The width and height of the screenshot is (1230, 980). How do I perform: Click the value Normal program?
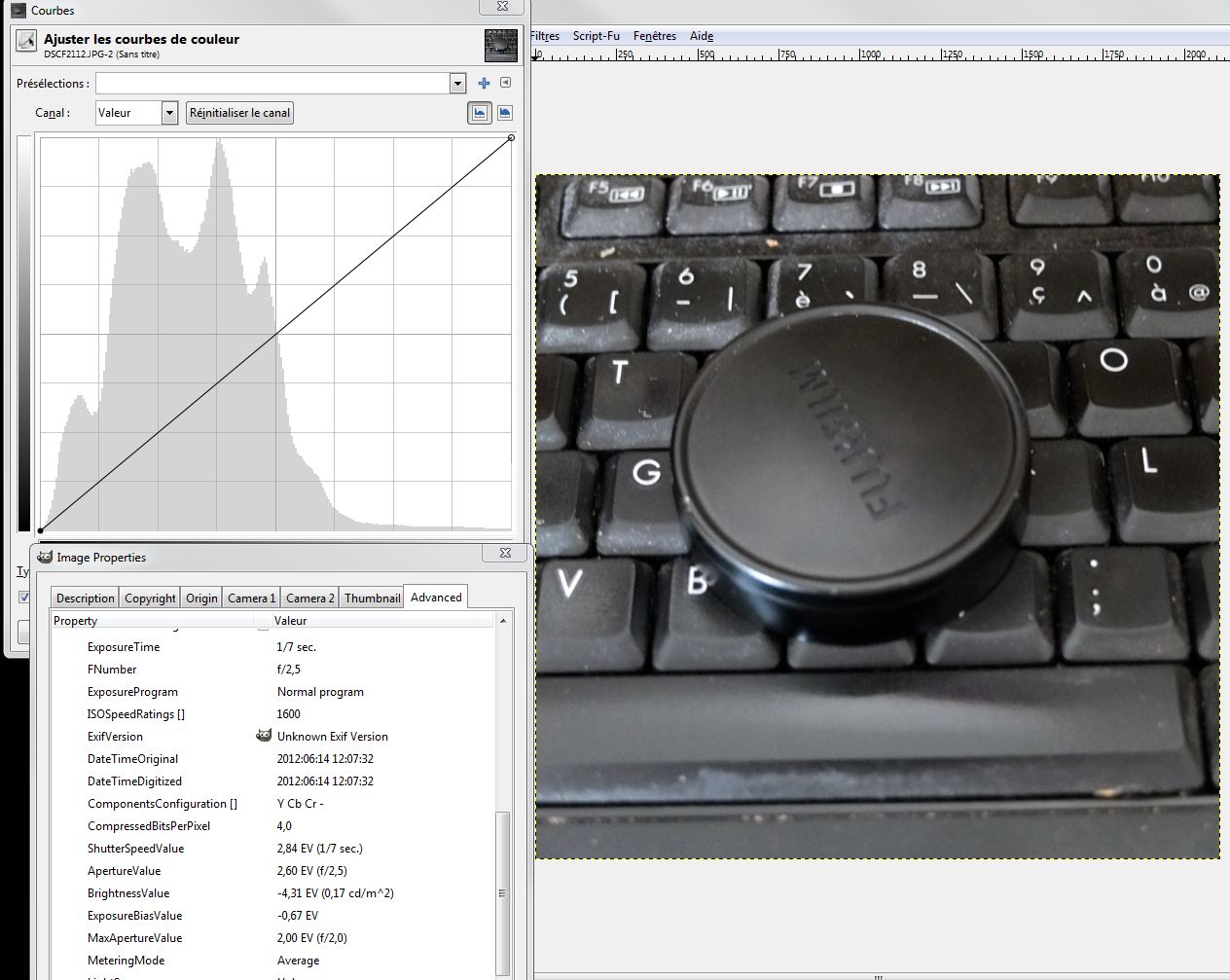tap(320, 692)
